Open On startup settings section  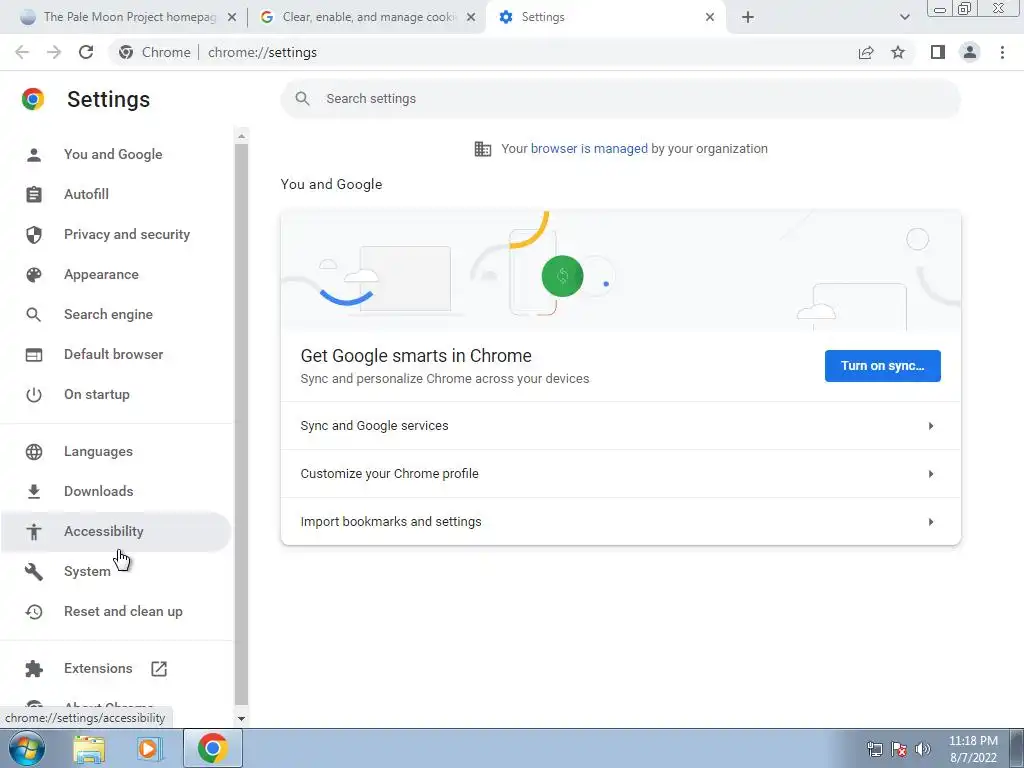(116, 395)
